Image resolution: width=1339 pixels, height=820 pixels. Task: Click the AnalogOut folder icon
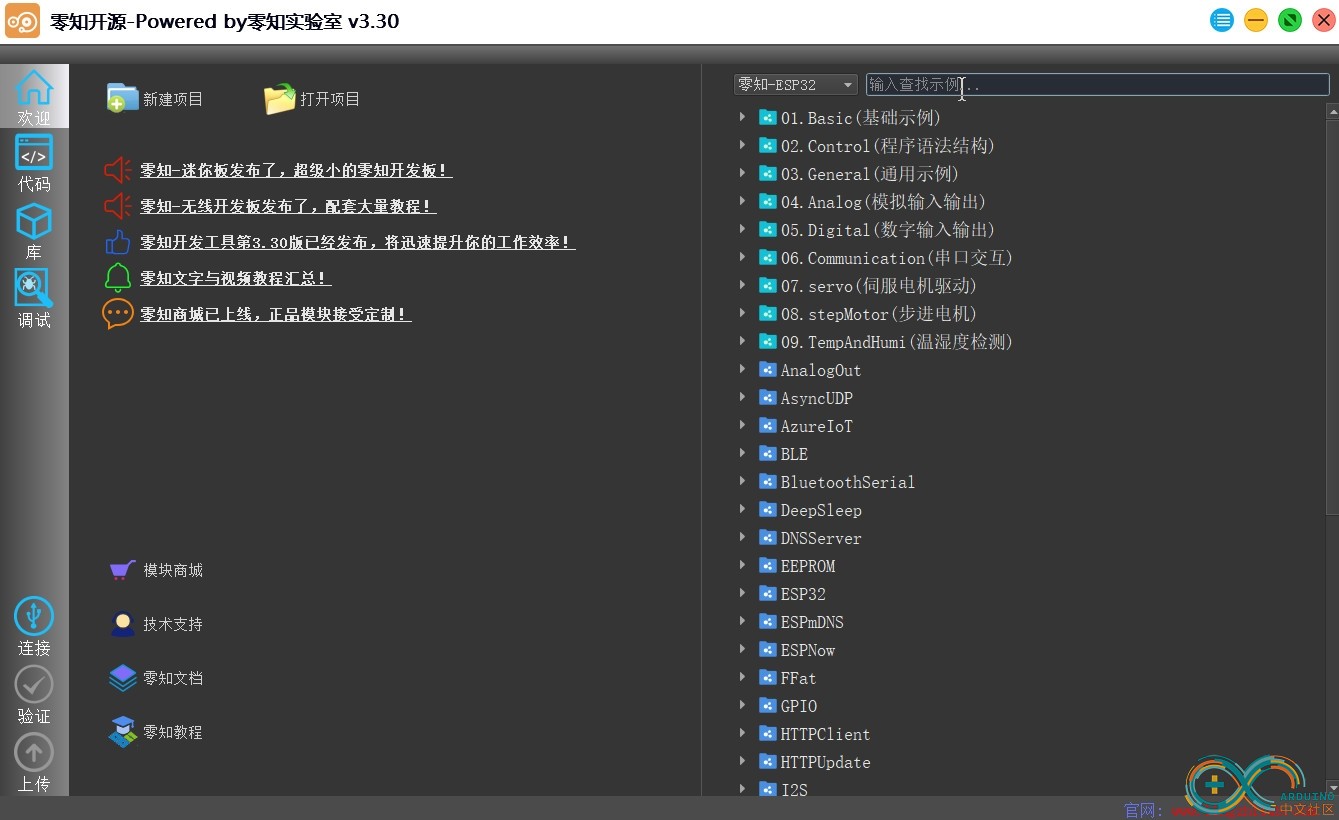[768, 369]
